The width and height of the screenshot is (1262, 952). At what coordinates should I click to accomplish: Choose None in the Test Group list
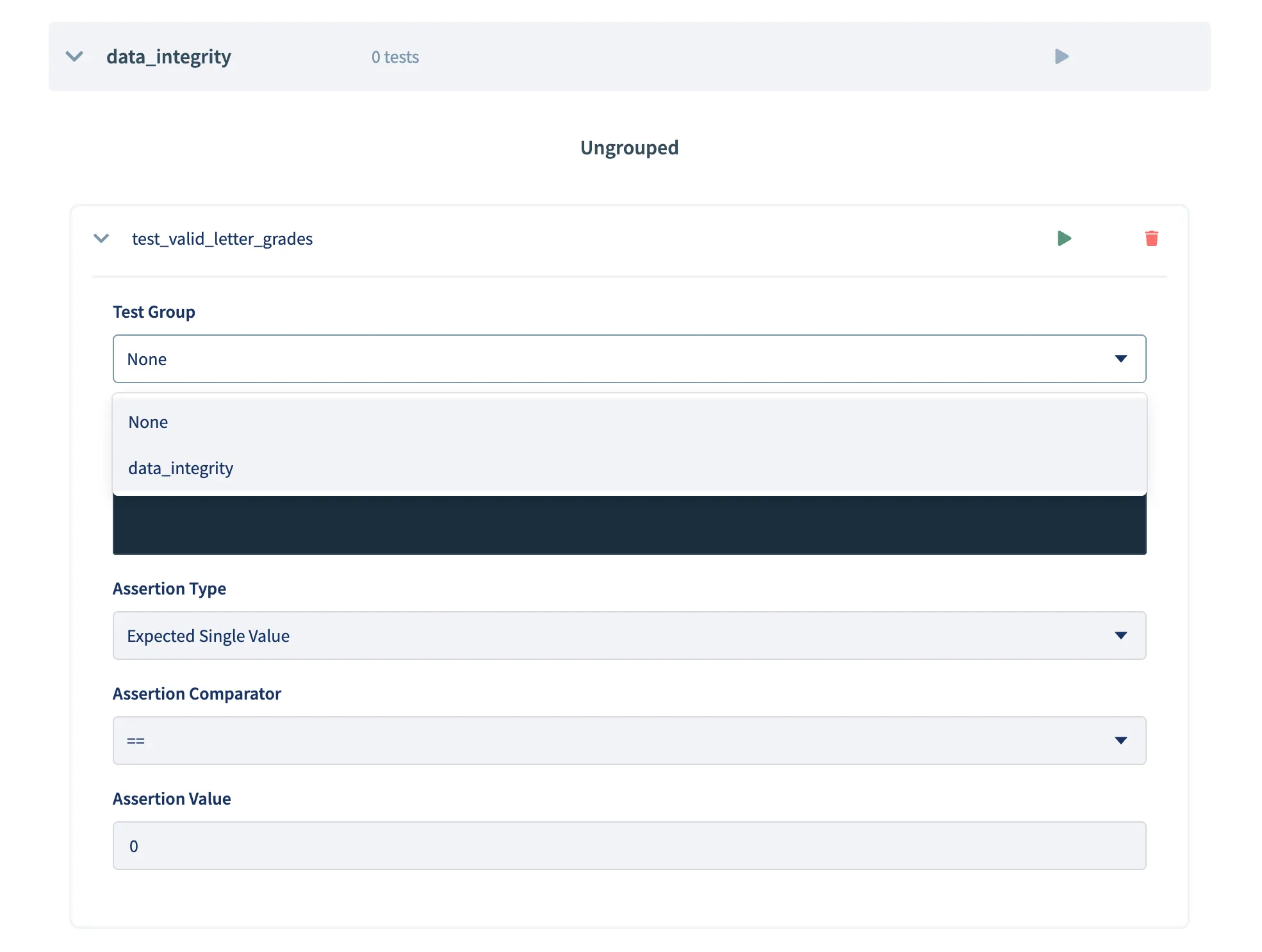(148, 422)
